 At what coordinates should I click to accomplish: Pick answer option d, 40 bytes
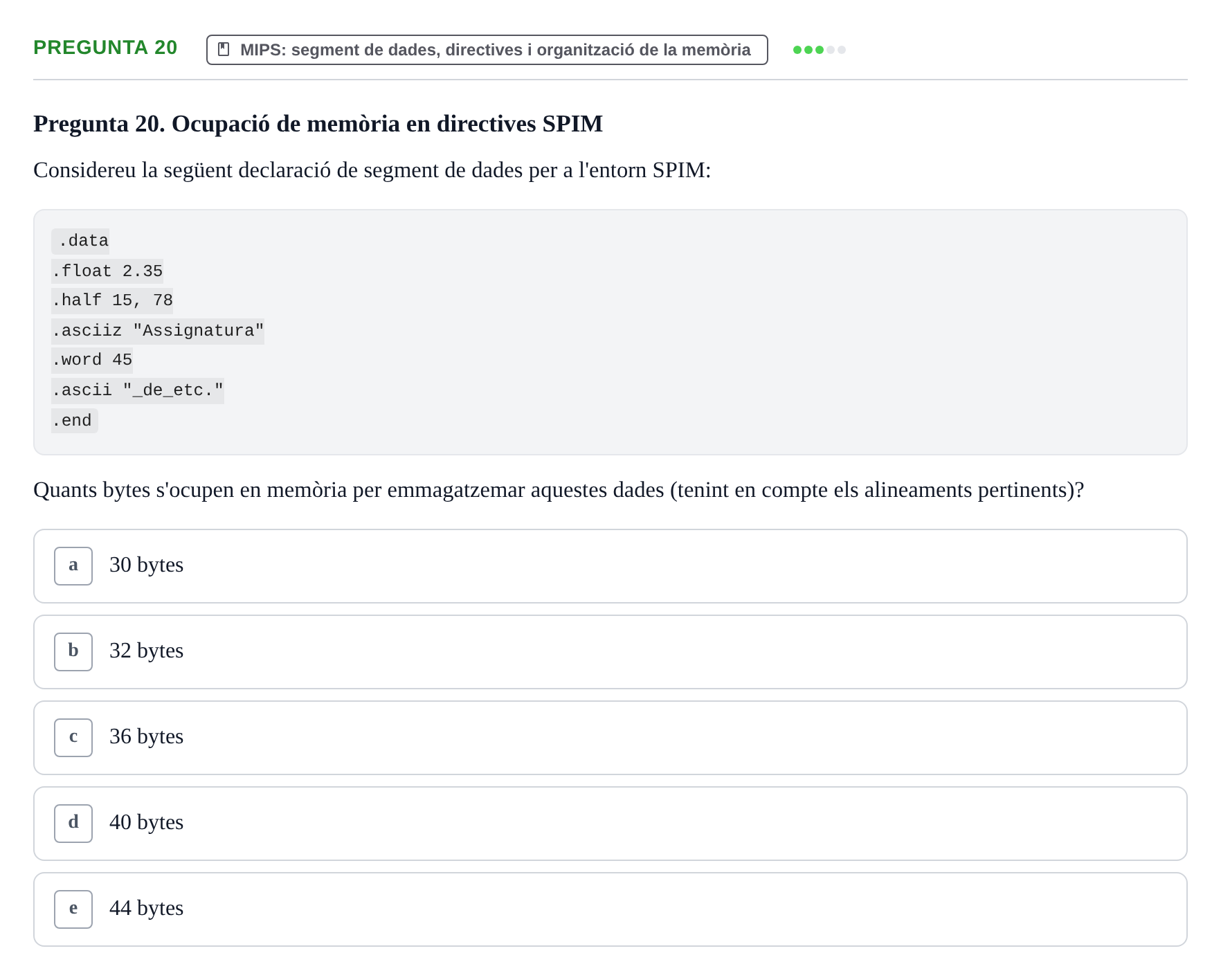pos(610,824)
